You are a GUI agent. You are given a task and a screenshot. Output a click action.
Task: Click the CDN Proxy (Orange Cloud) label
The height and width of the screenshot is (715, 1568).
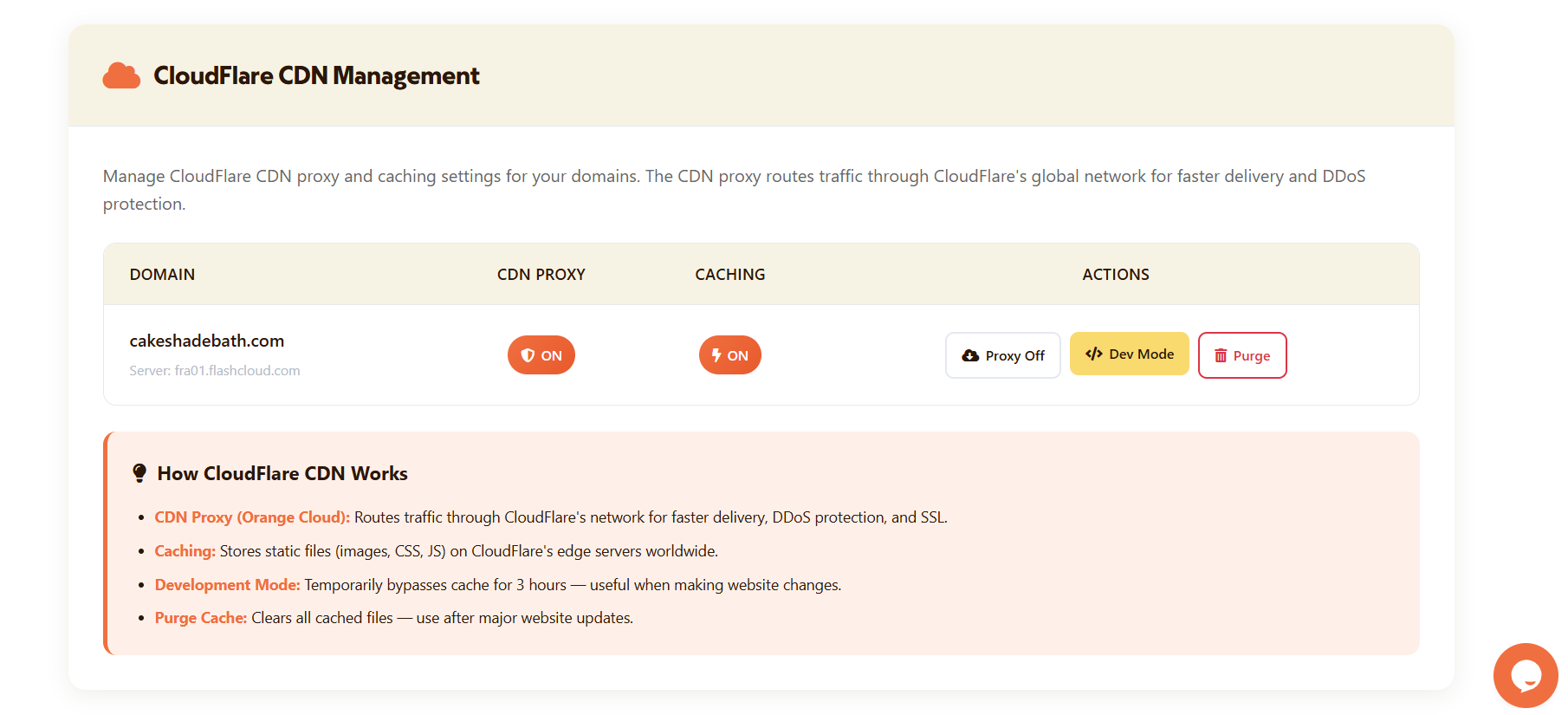point(252,517)
